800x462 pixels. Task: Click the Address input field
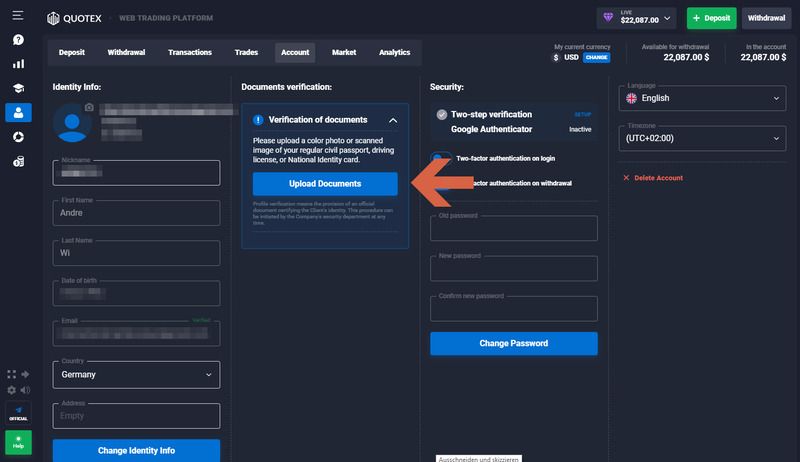pos(136,416)
